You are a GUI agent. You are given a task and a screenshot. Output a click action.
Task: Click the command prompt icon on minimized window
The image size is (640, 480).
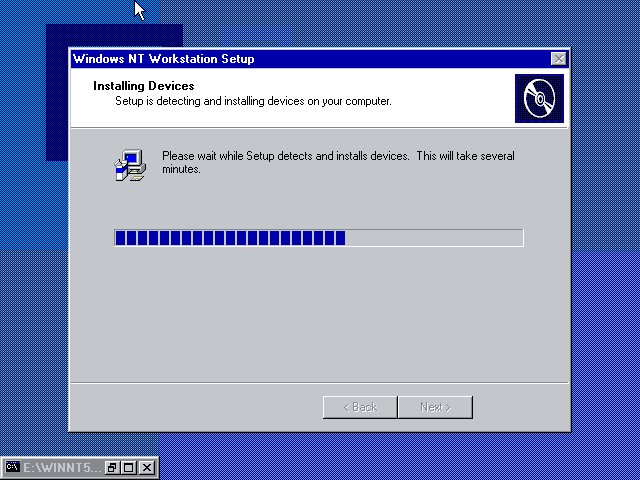pos(13,467)
